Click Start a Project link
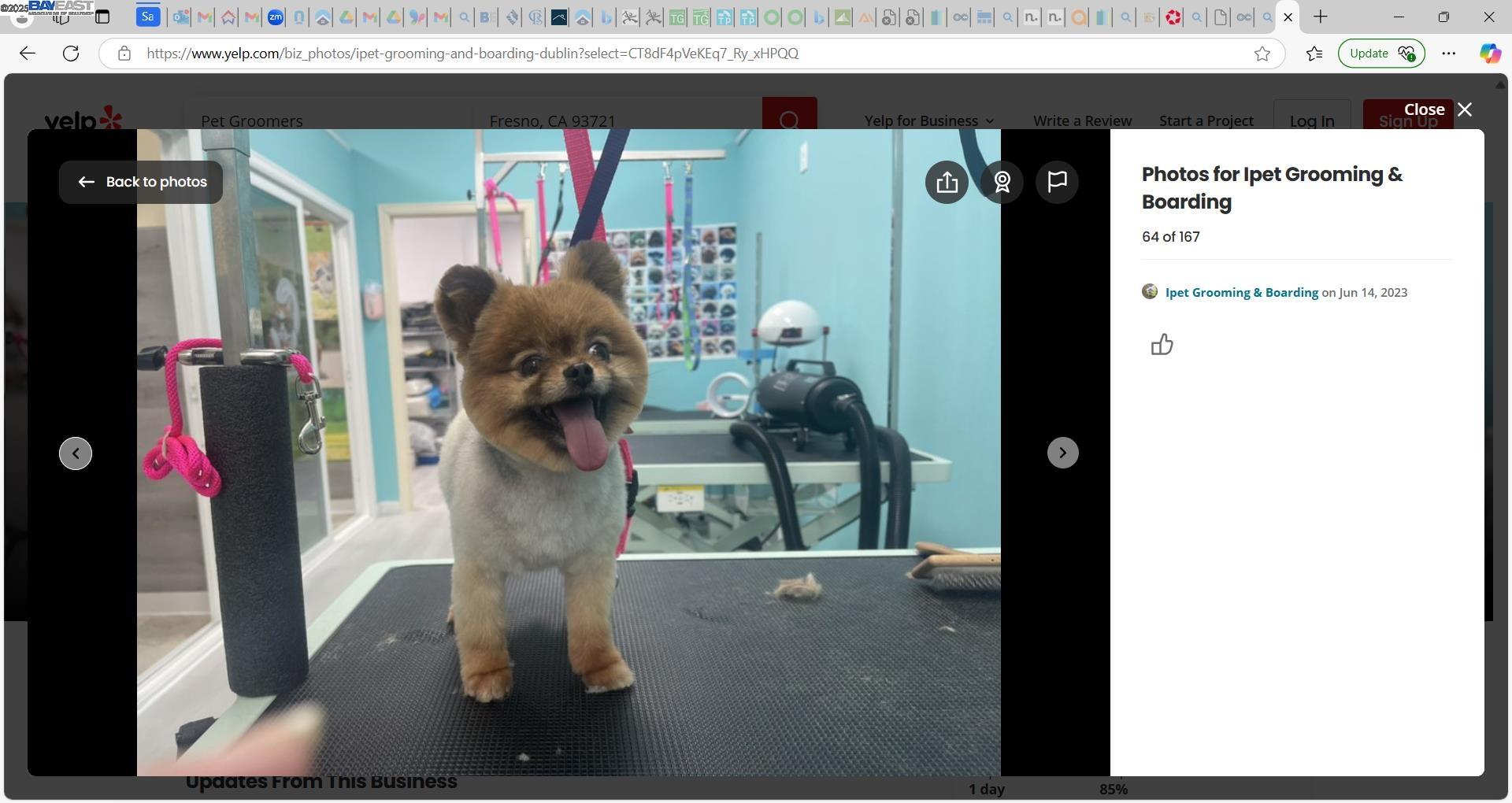Screen dimensions: 1512x803 pyautogui.click(x=1206, y=120)
